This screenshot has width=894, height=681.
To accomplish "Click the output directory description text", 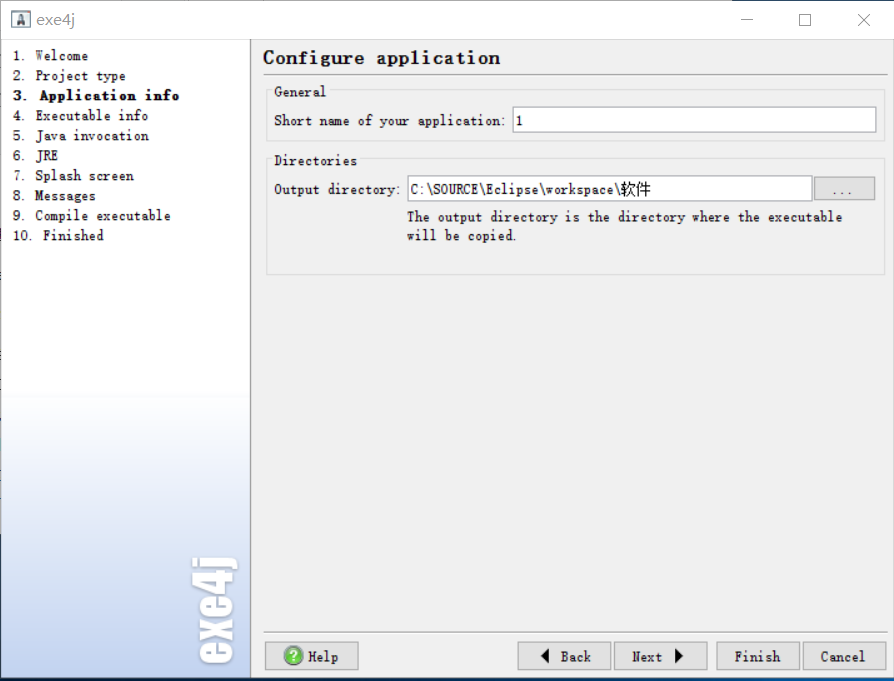I will click(x=624, y=226).
